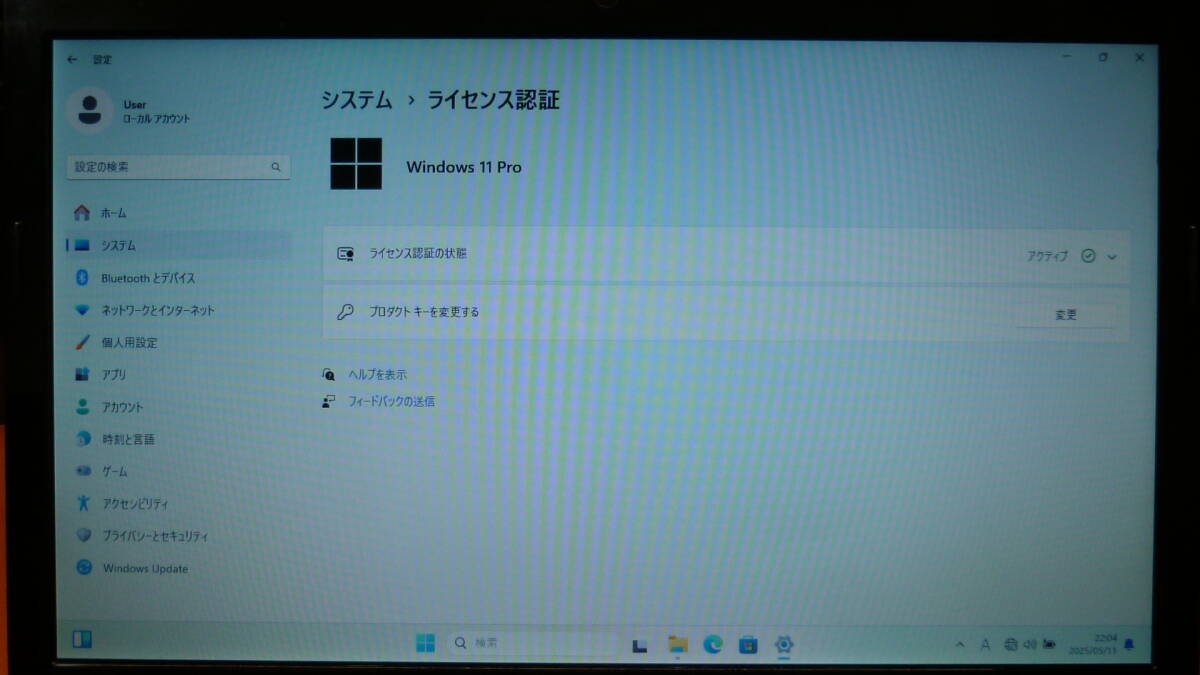Launch Microsoft Edge from the taskbar

[713, 644]
